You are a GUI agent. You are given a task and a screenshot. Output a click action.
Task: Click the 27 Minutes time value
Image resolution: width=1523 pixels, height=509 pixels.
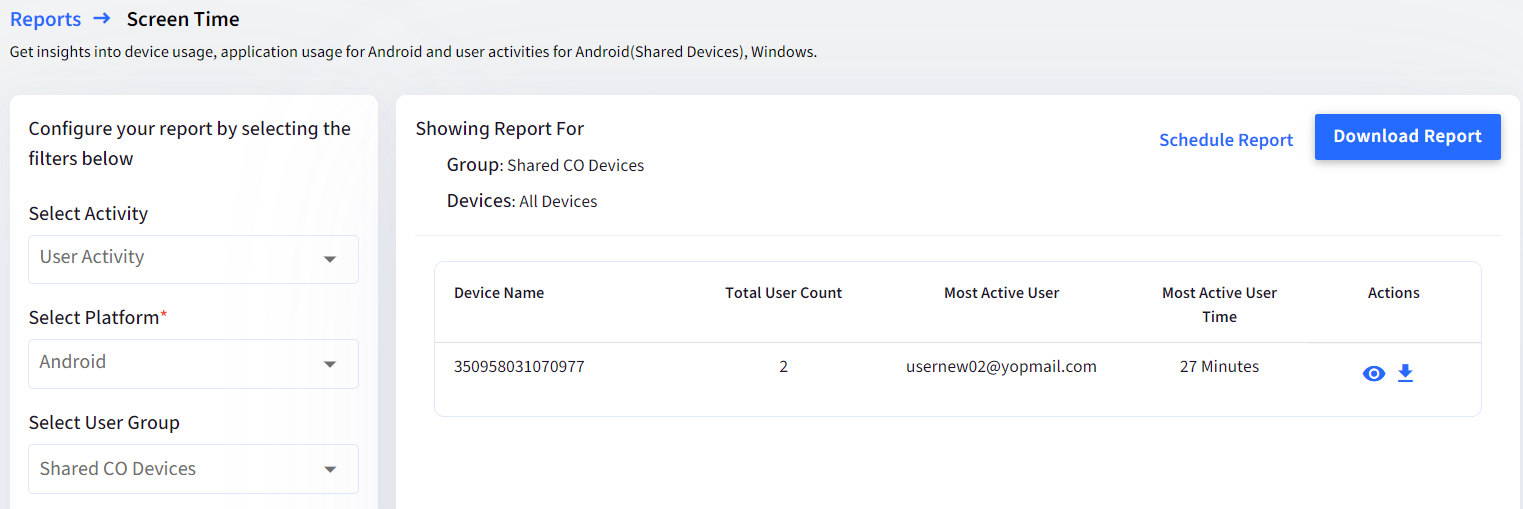pos(1219,367)
